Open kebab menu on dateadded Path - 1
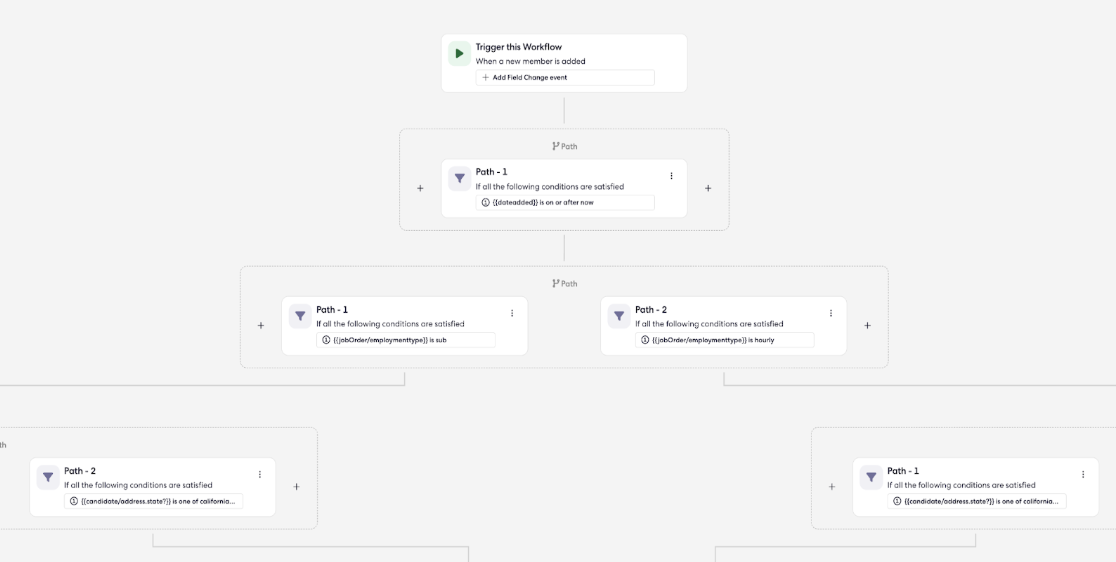Image resolution: width=1116 pixels, height=562 pixels. [x=670, y=176]
